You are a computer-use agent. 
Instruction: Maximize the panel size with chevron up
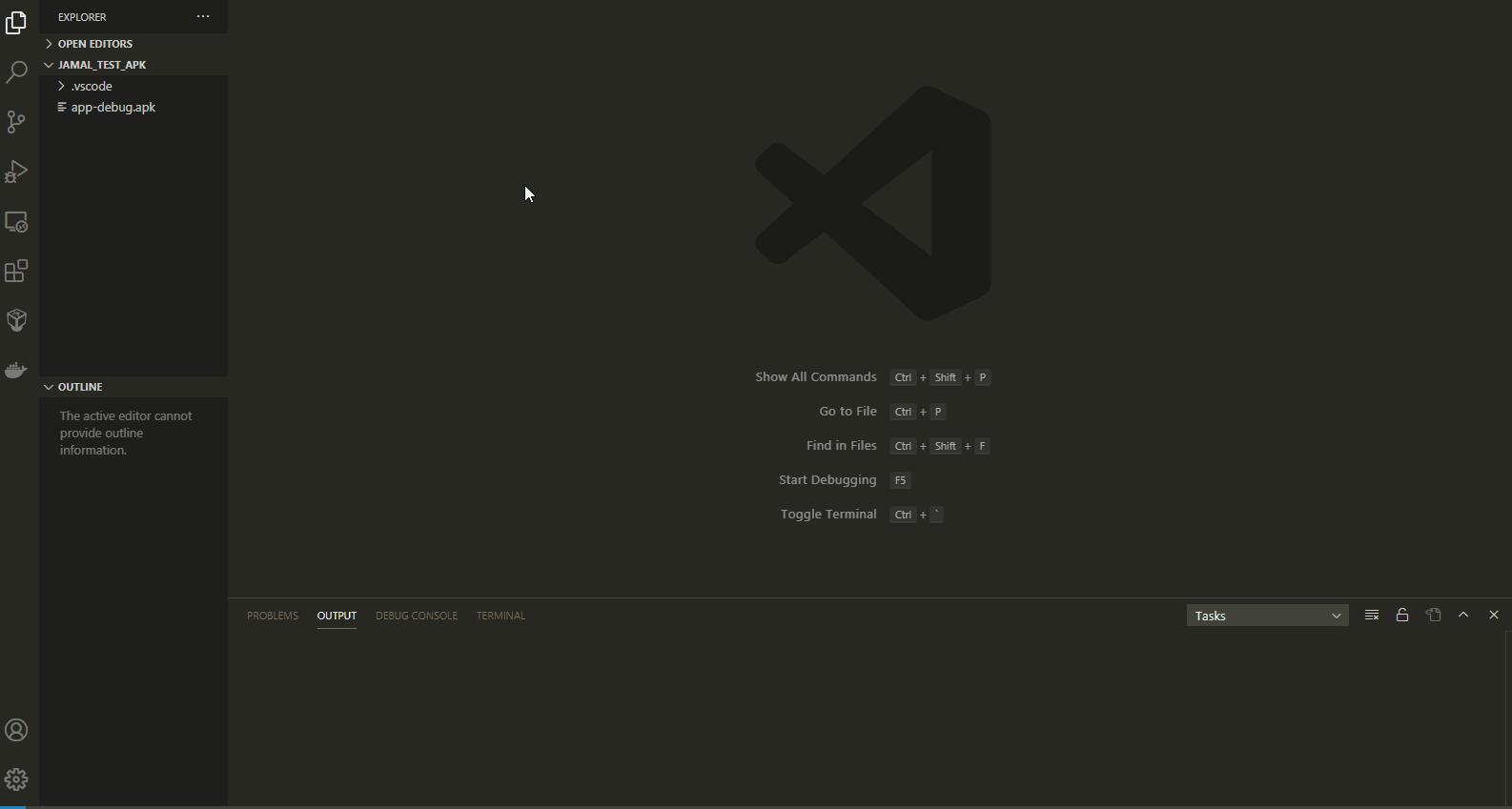(x=1463, y=615)
